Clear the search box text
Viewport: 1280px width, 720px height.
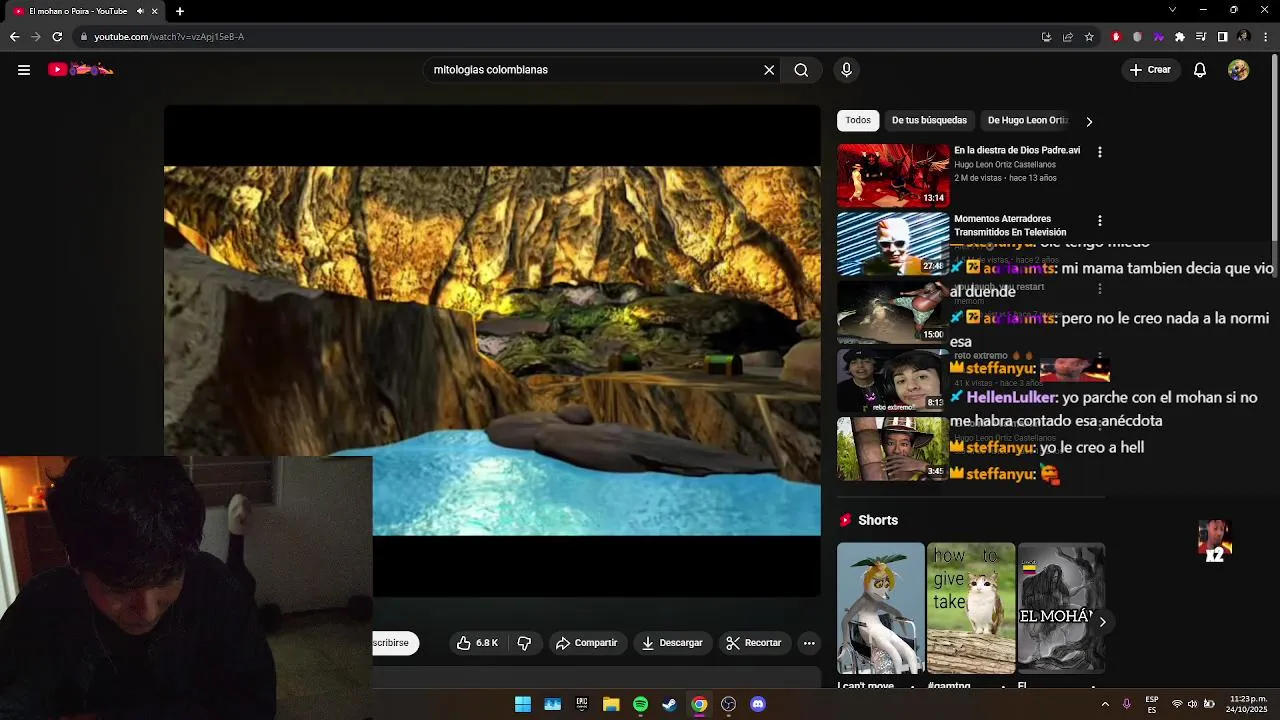[769, 70]
